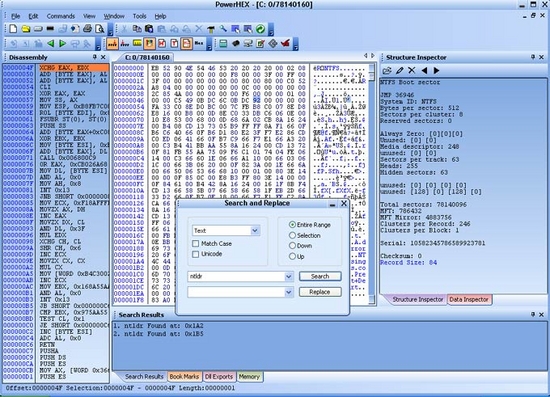Click the network computers toolbar icon
The height and width of the screenshot is (397, 550).
248,43
